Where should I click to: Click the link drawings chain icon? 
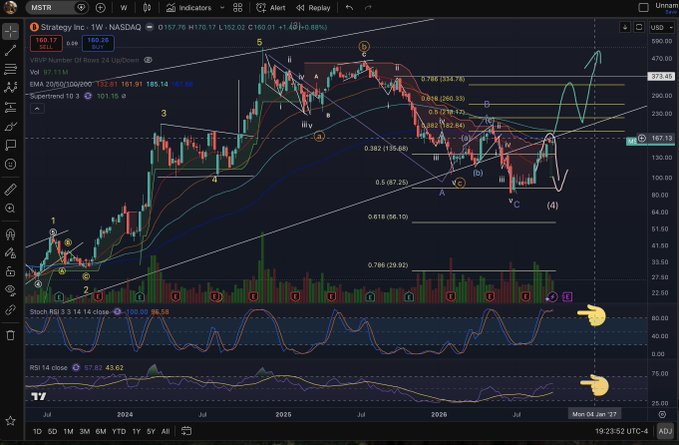point(10,310)
